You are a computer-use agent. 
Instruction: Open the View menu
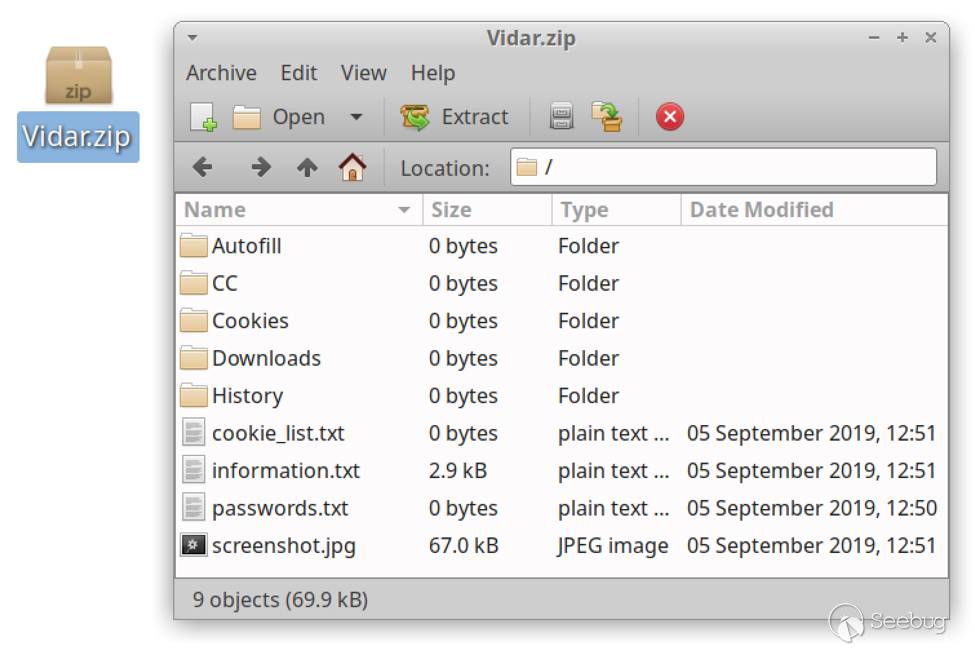point(363,73)
